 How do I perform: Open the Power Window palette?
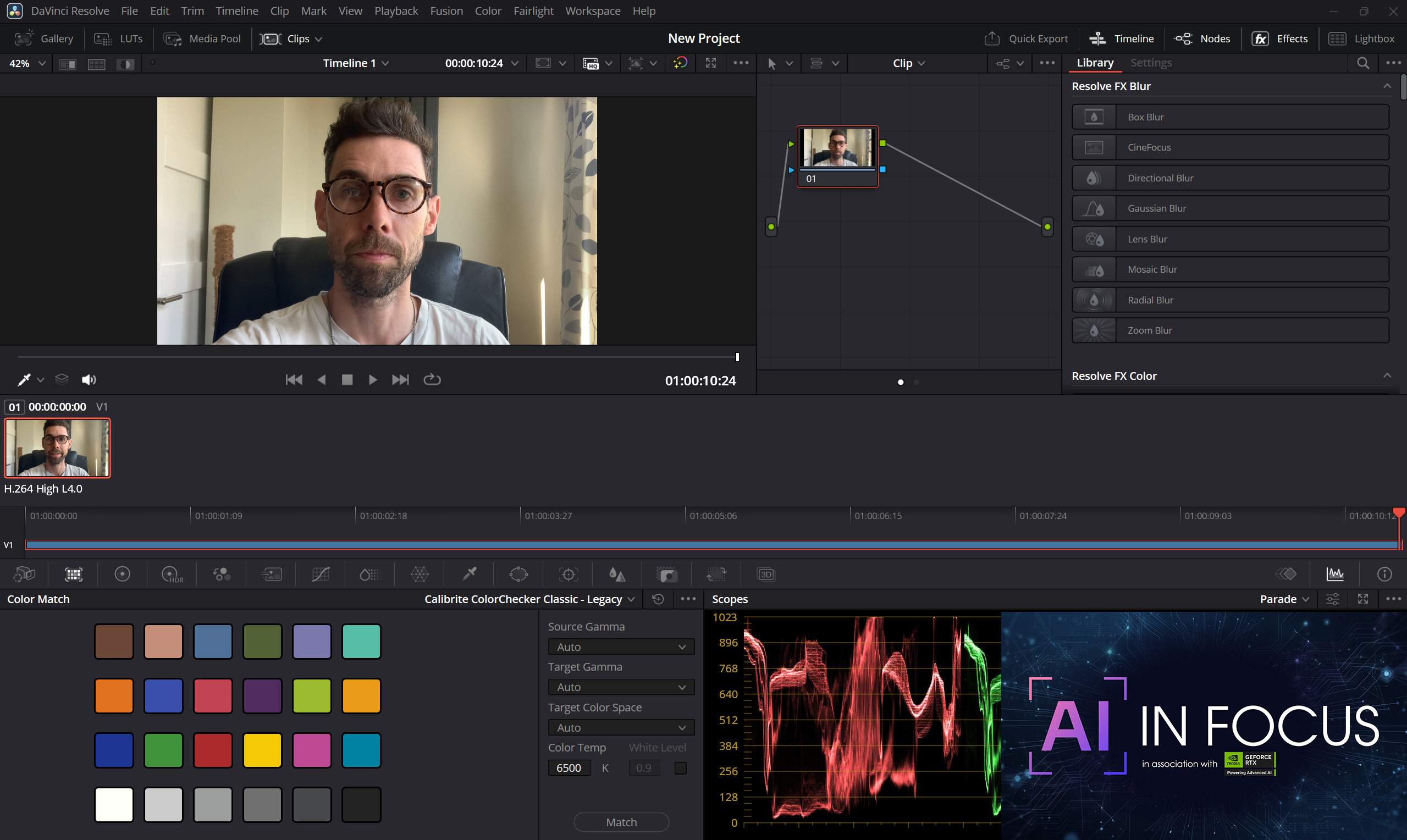point(518,574)
